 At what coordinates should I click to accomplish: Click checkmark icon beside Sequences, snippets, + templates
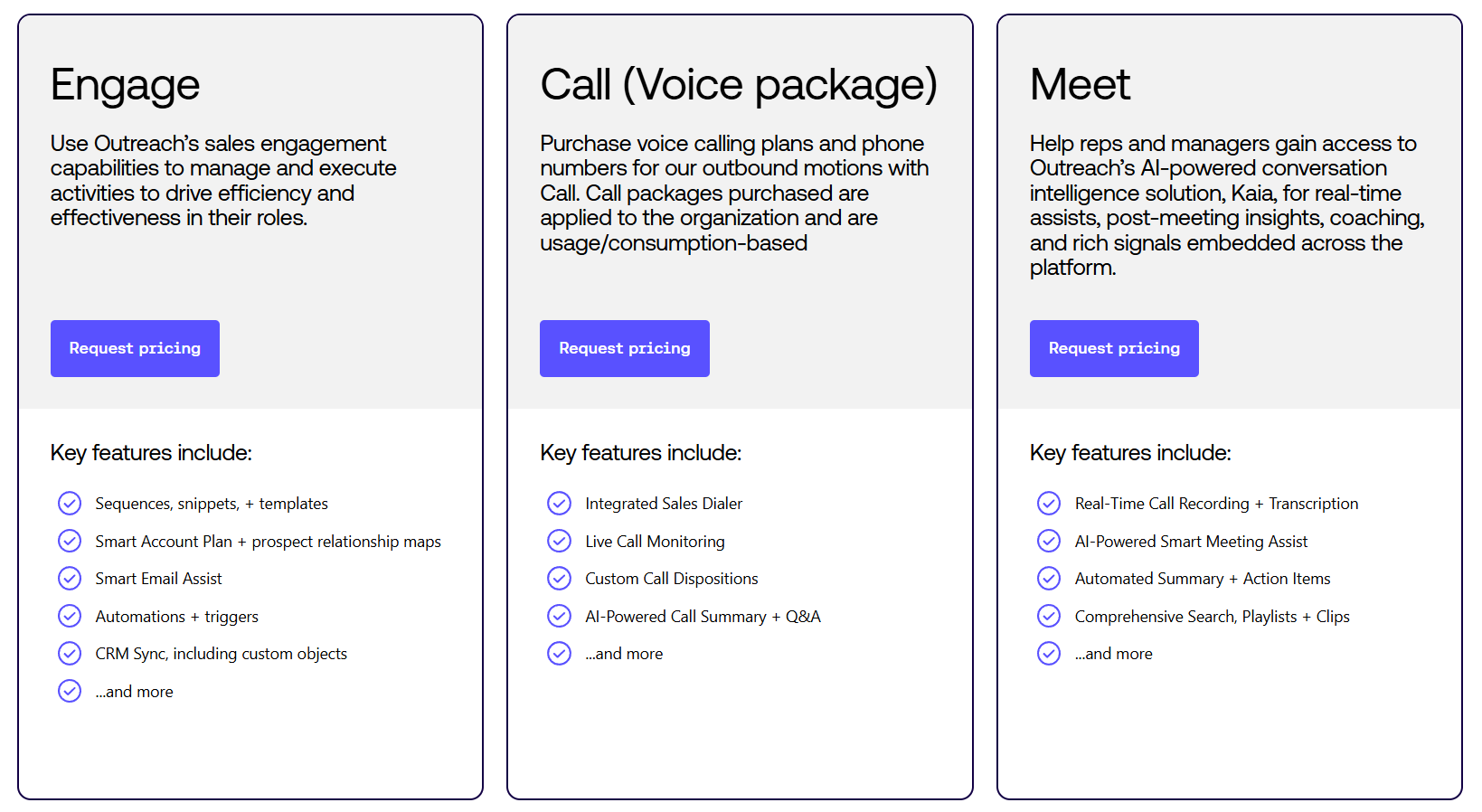click(70, 503)
